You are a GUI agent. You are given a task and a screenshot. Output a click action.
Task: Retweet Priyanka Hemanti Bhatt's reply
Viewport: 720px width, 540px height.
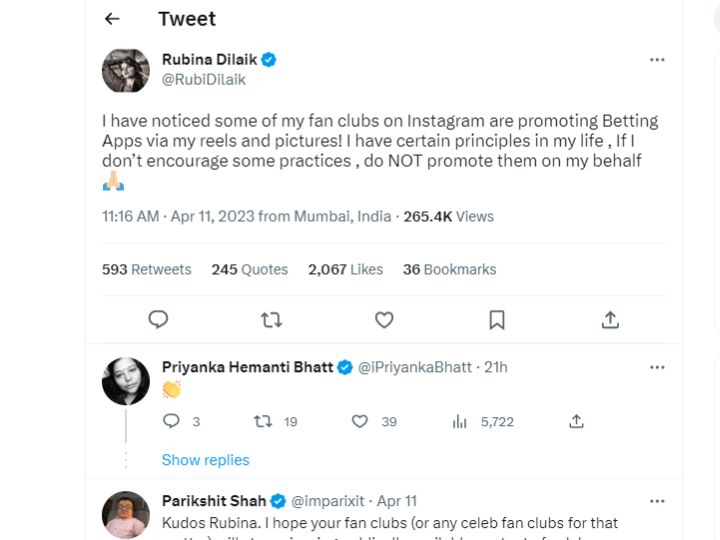pyautogui.click(x=264, y=422)
